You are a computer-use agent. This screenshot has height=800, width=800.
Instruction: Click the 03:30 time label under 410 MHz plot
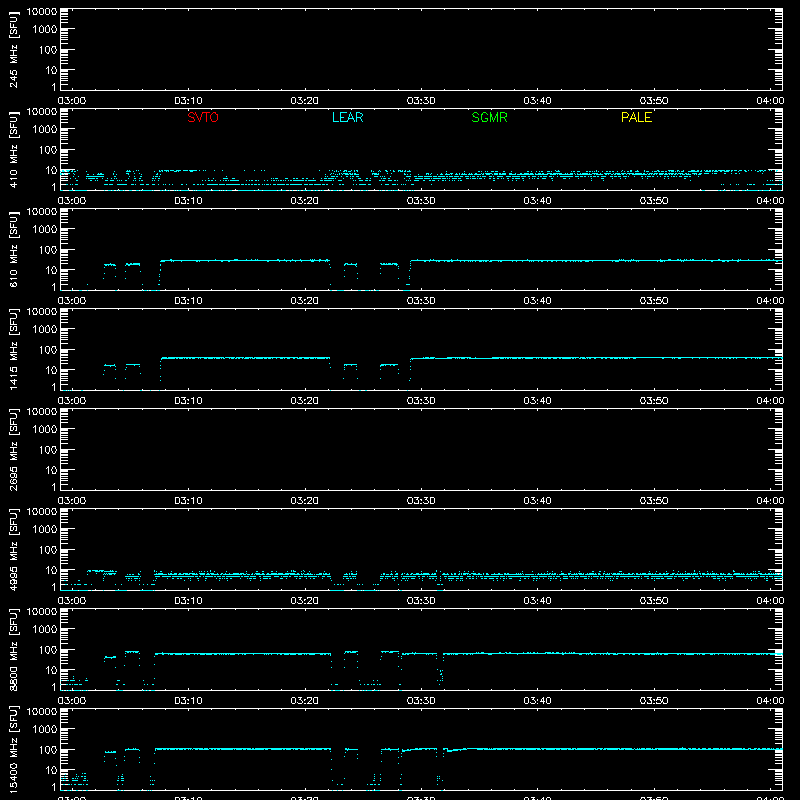(x=421, y=201)
